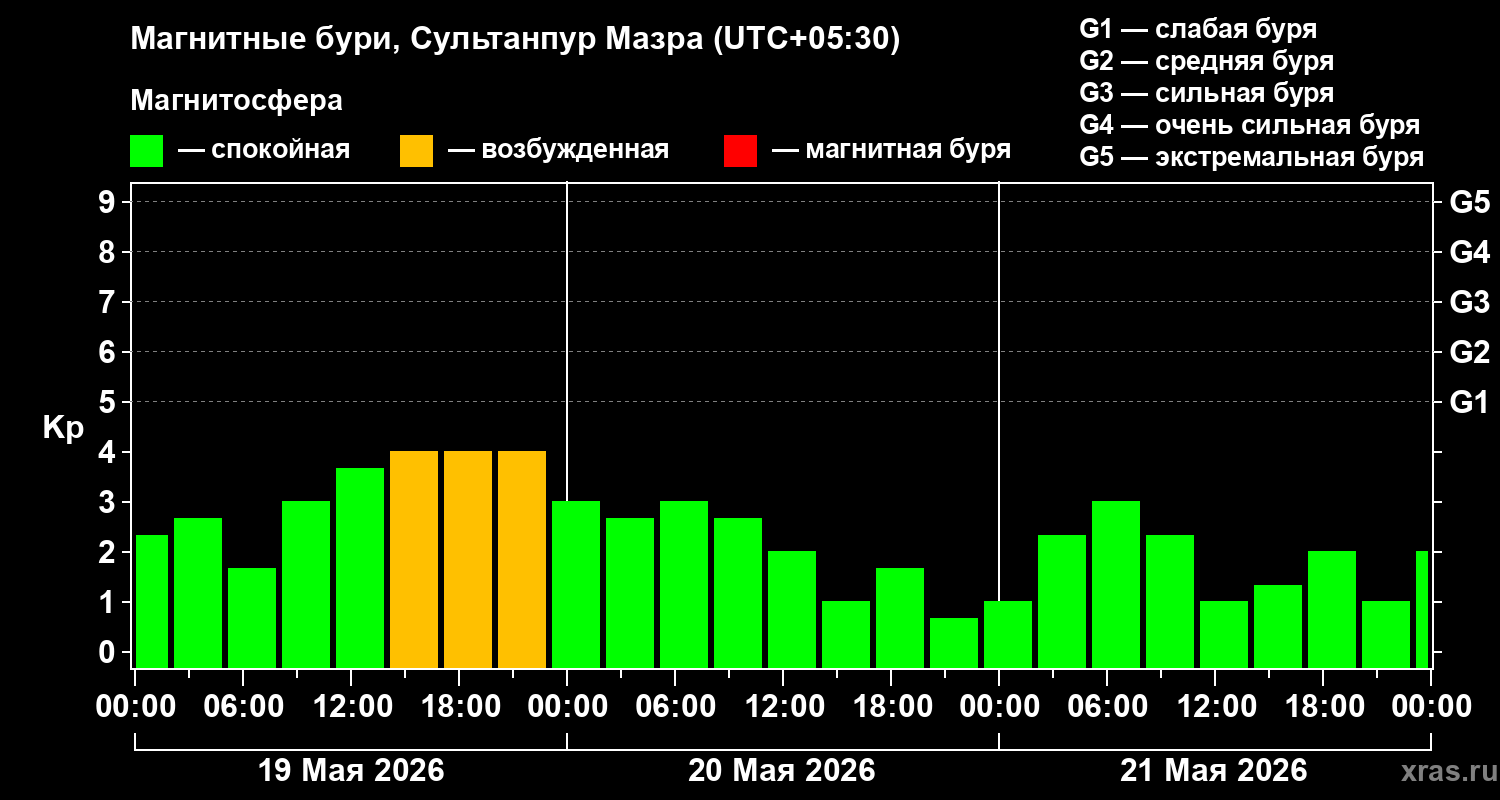Click the green bar above 18:00 on 21 May

coord(1332,609)
